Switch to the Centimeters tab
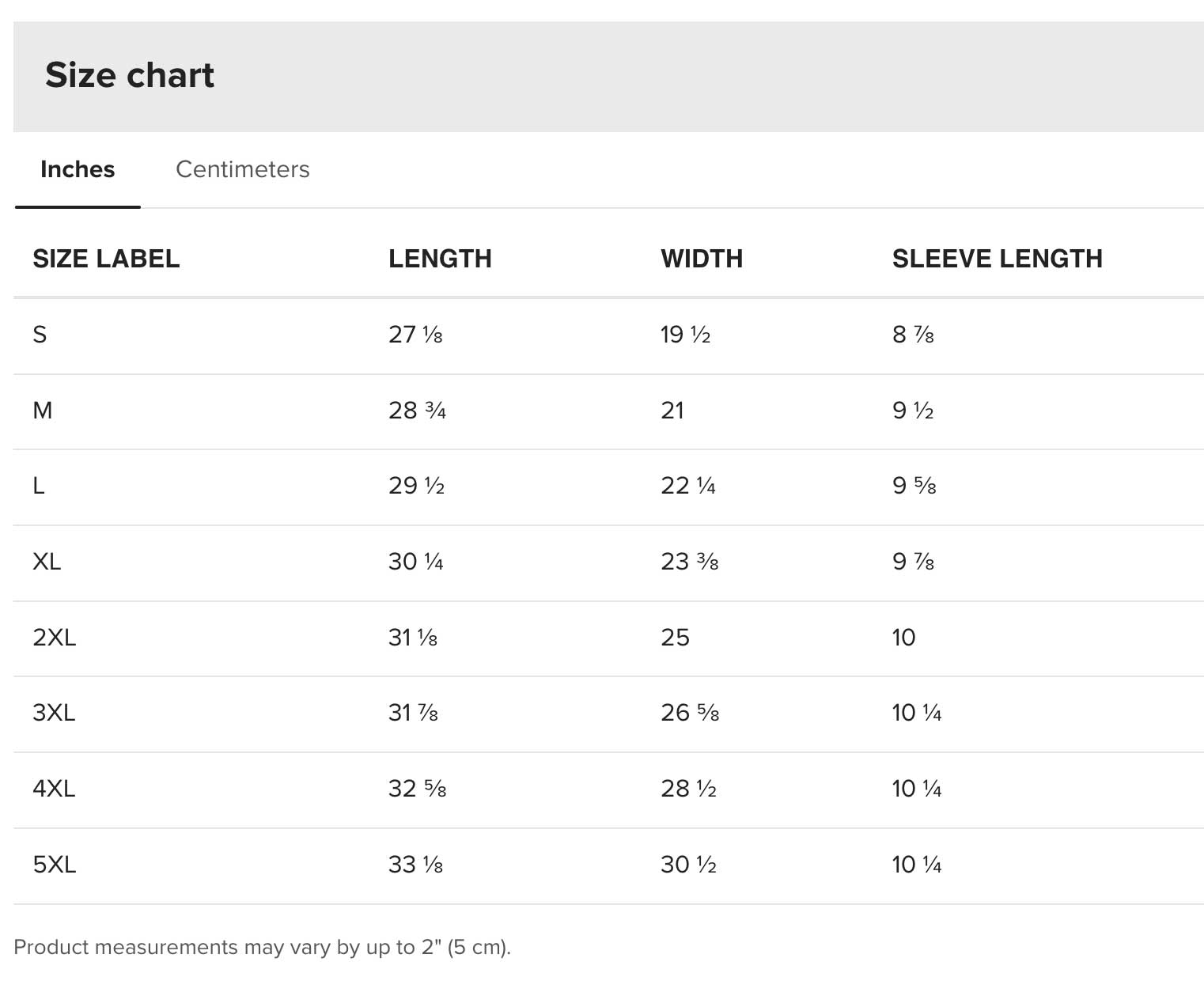Screen dimensions: 1204x992 (242, 169)
